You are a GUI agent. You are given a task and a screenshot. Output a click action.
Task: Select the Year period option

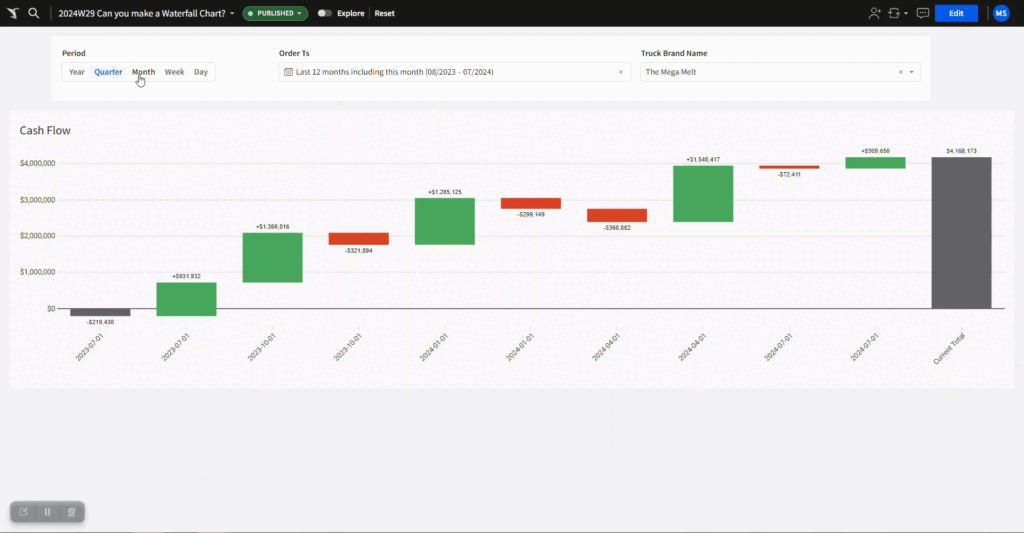[77, 72]
